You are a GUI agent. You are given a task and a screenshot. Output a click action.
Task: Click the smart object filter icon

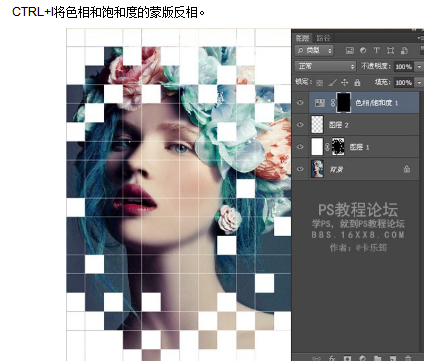[404, 50]
